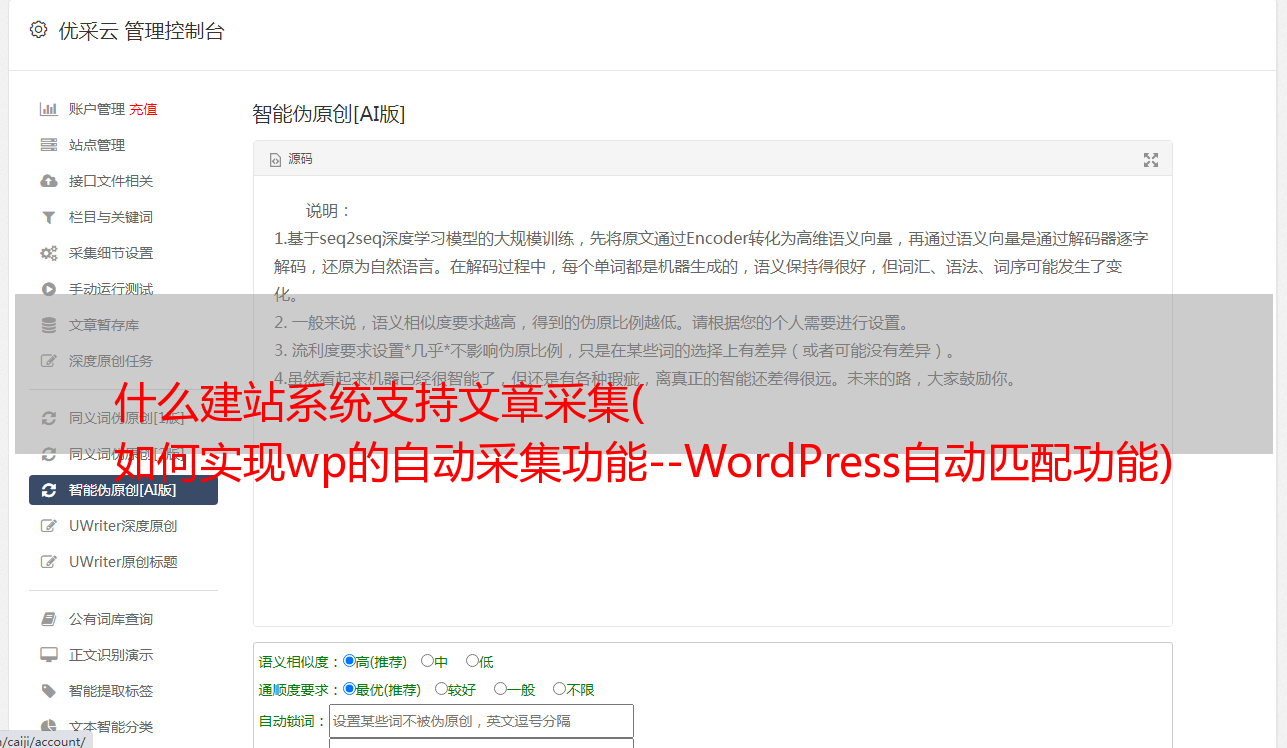Viewport: 1287px width, 748px height.
Task: Open the UWriter原创标题 menu item
Action: [x=123, y=562]
